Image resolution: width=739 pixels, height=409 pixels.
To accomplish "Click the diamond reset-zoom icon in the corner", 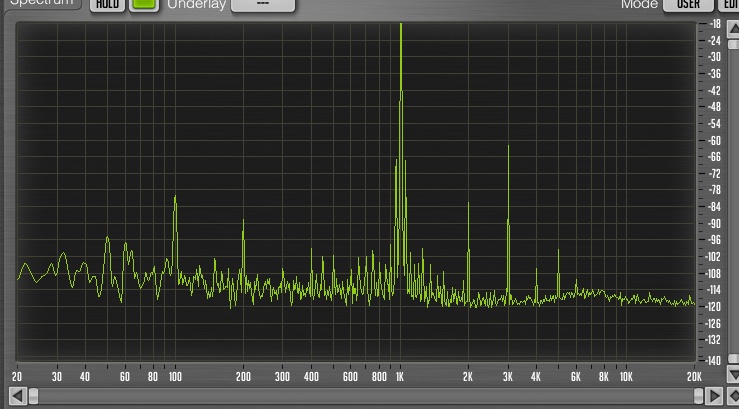I will click(x=732, y=396).
